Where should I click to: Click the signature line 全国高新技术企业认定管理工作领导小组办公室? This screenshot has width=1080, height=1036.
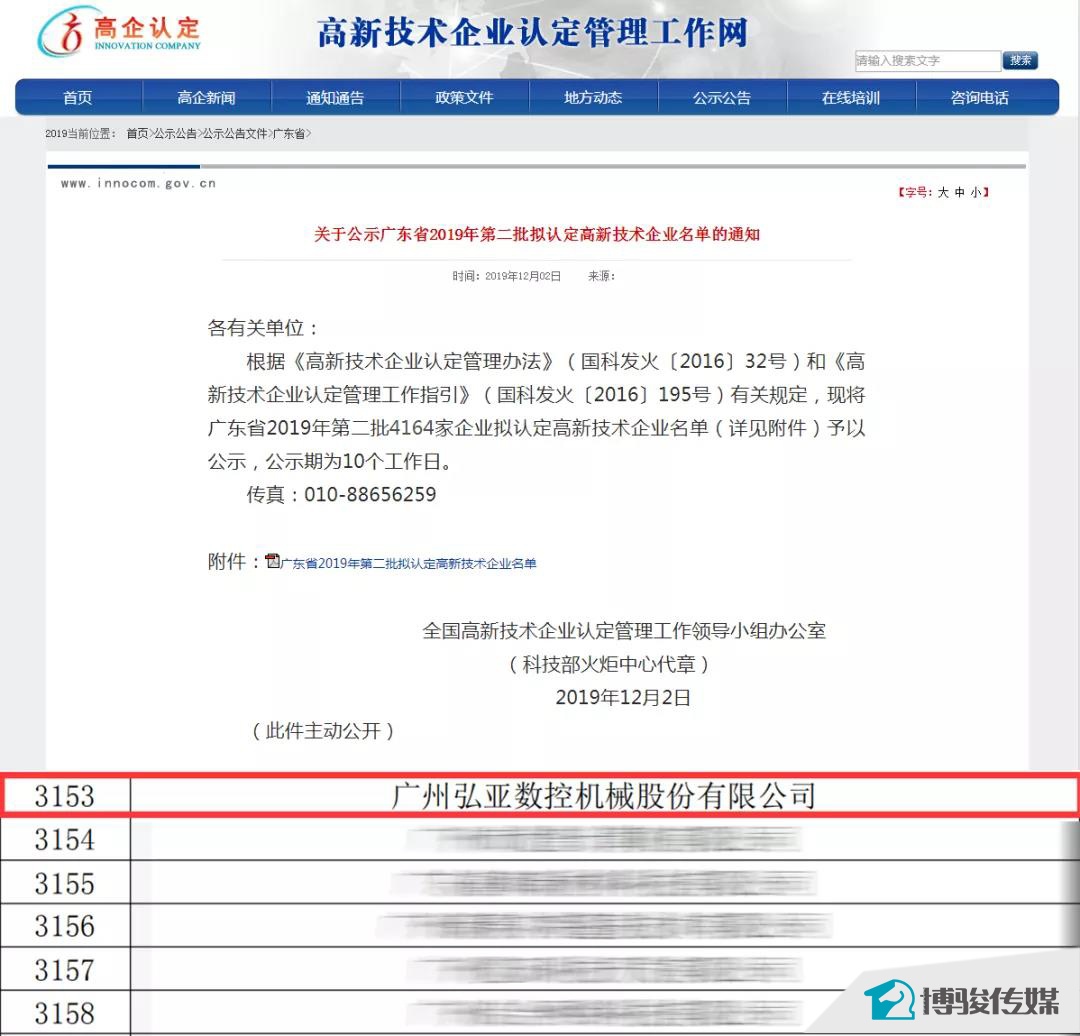[x=624, y=630]
